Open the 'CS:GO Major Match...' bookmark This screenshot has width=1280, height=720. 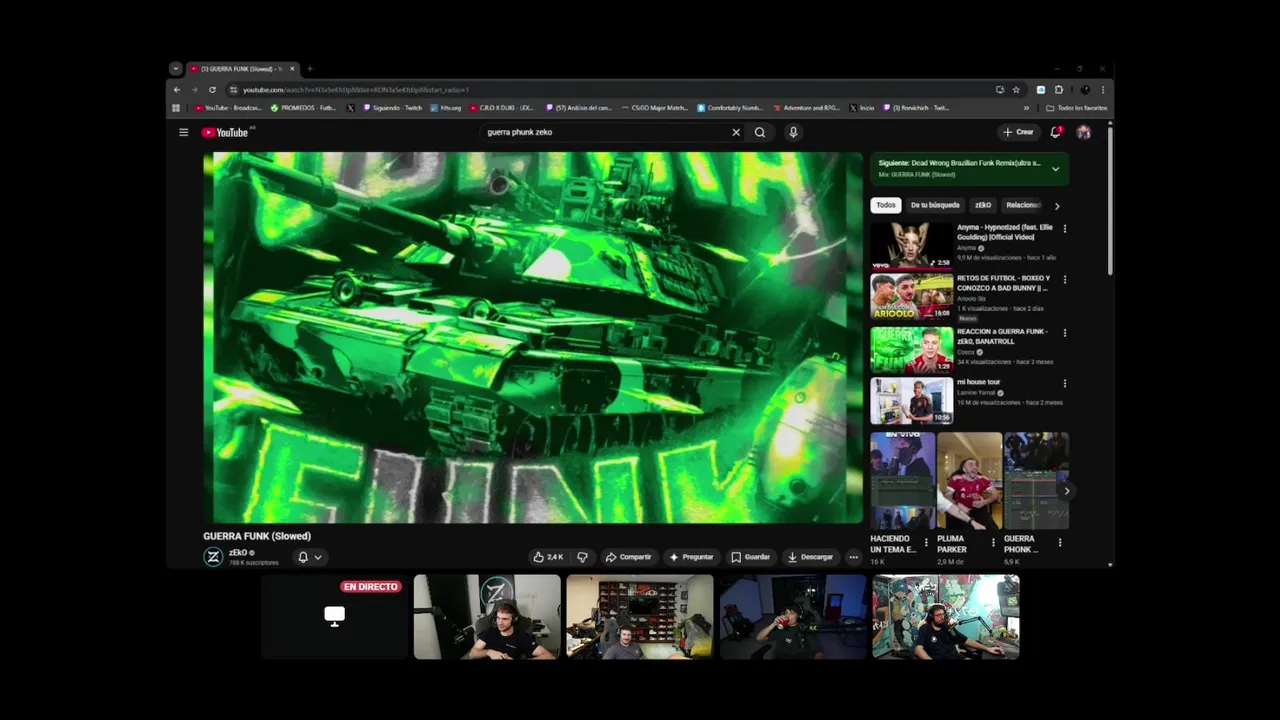click(655, 108)
